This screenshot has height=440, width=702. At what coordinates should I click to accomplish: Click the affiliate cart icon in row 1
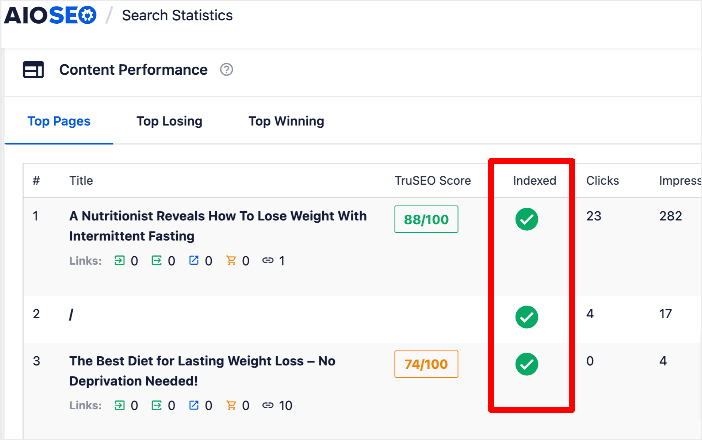pos(232,261)
